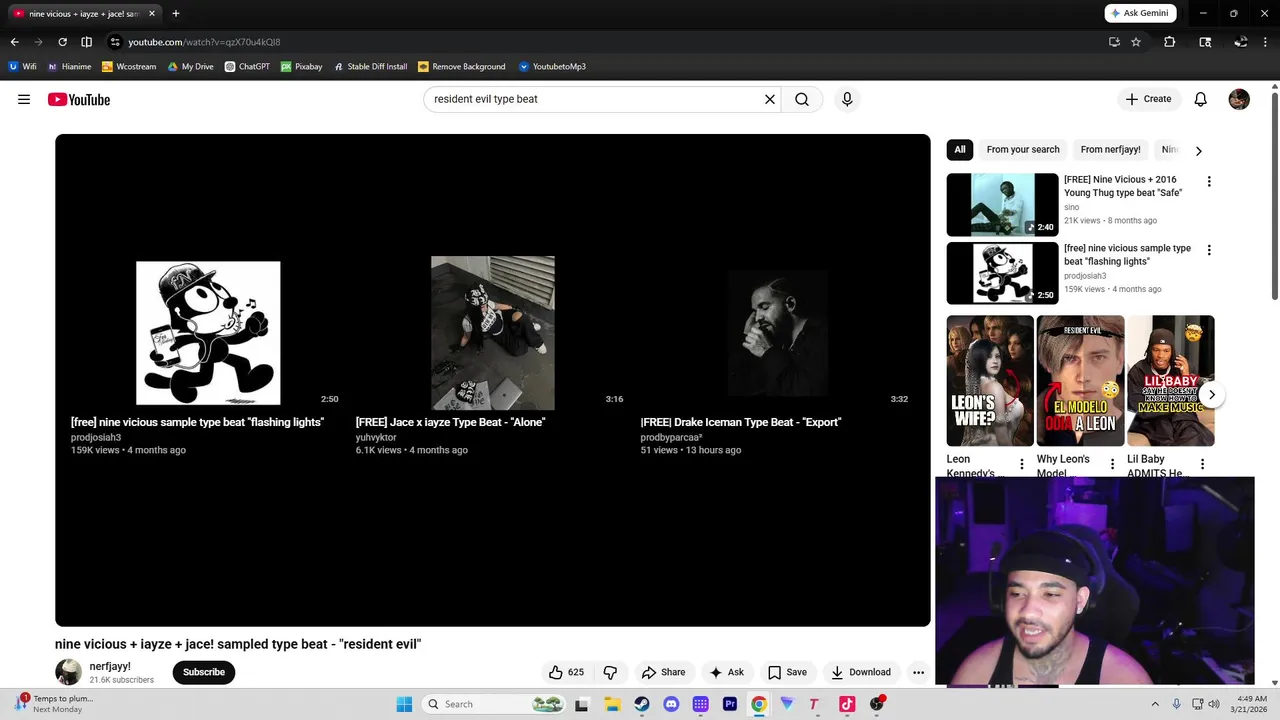Share the video

[x=664, y=672]
